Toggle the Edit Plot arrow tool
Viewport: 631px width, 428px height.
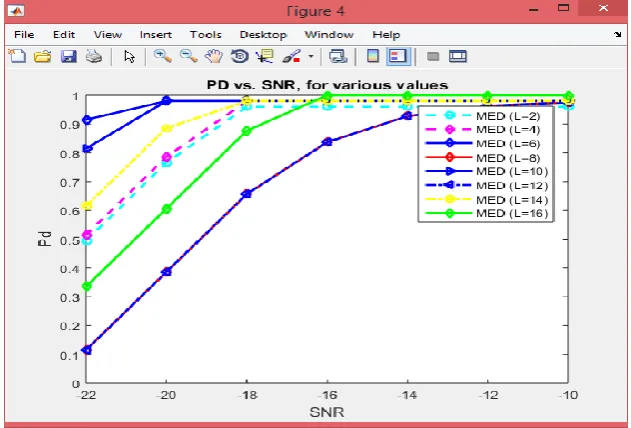pos(129,57)
